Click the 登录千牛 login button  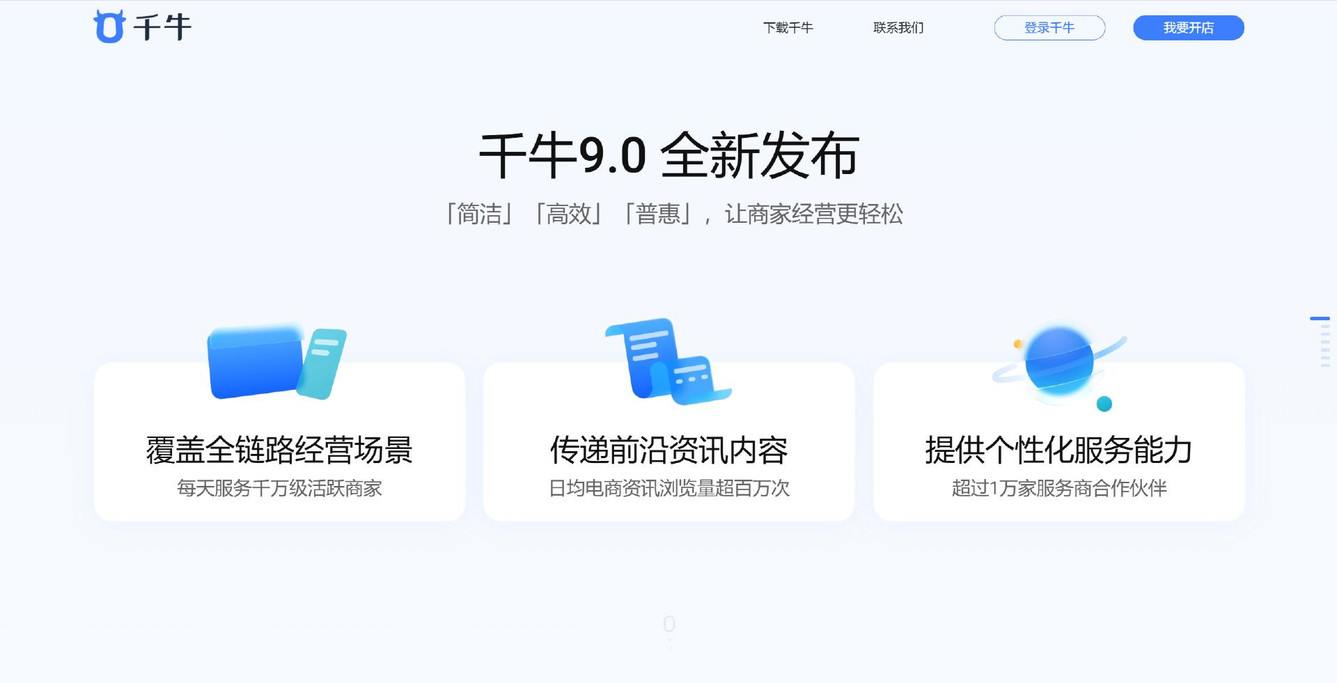tap(1049, 28)
